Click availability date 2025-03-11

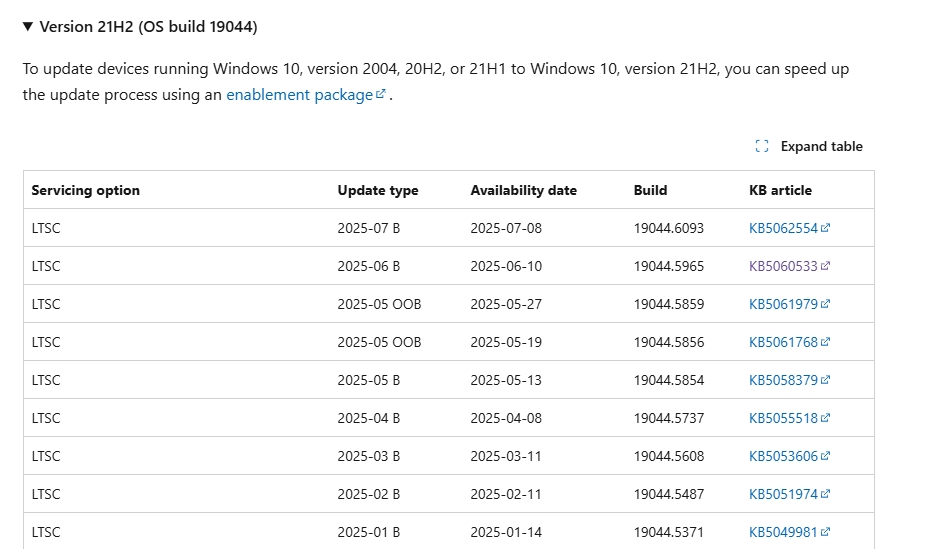(506, 456)
